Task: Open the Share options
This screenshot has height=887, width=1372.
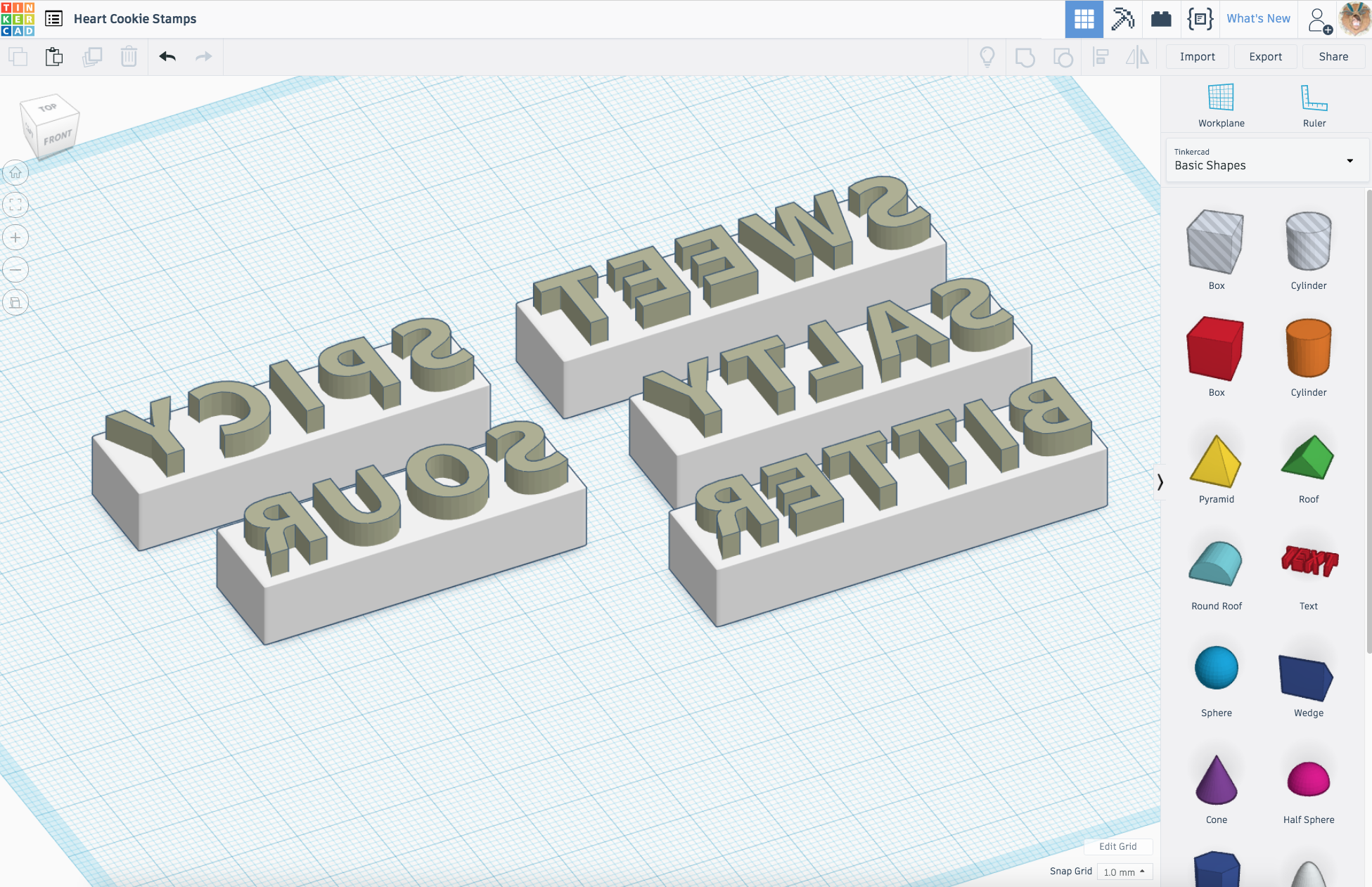Action: [x=1334, y=57]
